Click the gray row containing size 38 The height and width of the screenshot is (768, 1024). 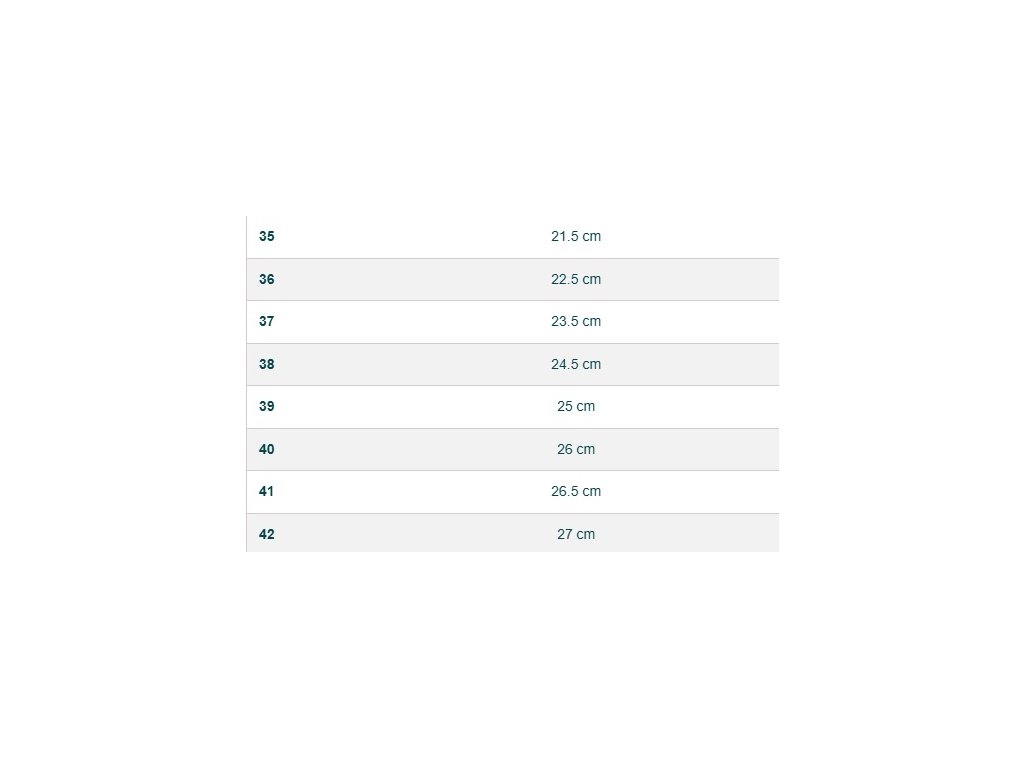420,365
